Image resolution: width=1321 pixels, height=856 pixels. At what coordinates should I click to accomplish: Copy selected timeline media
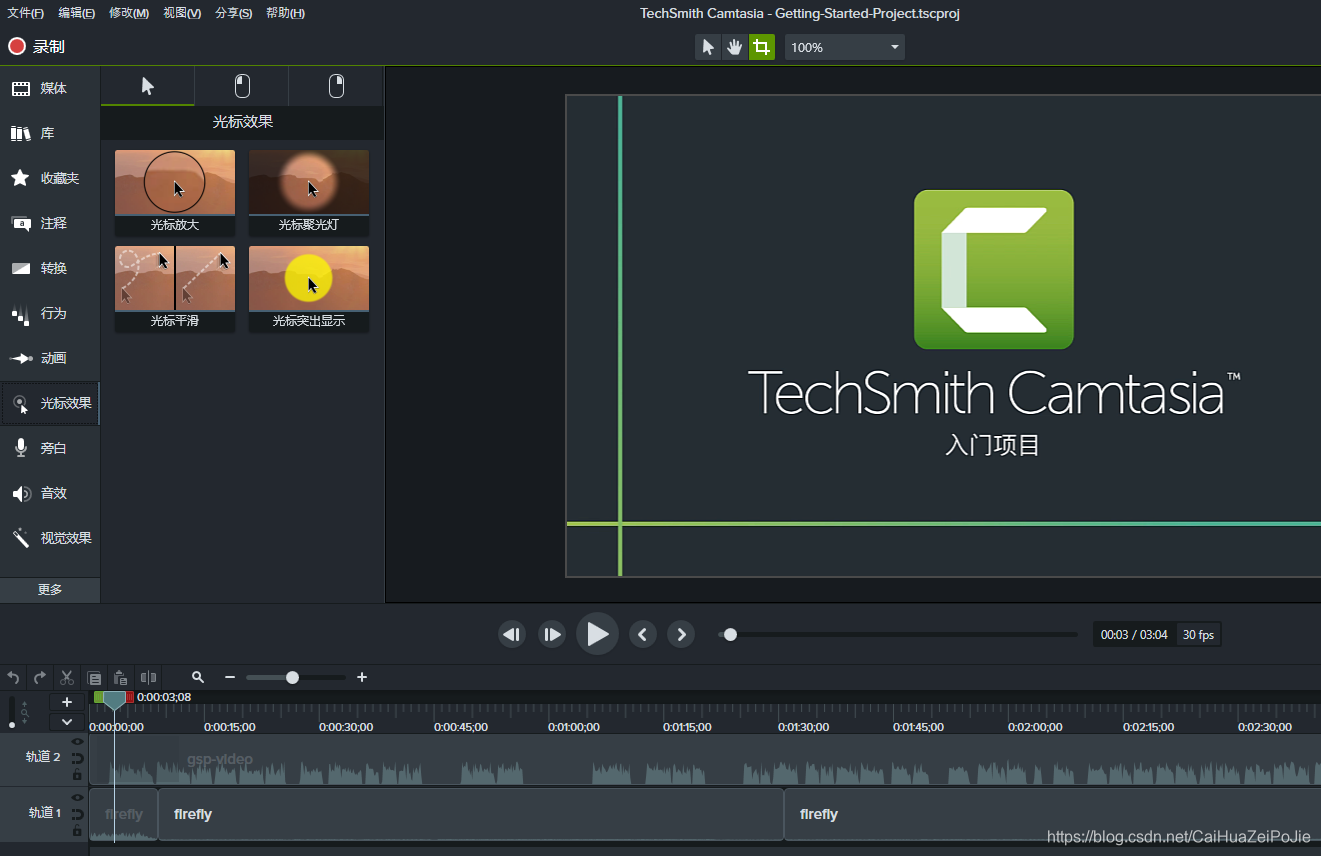[x=94, y=678]
